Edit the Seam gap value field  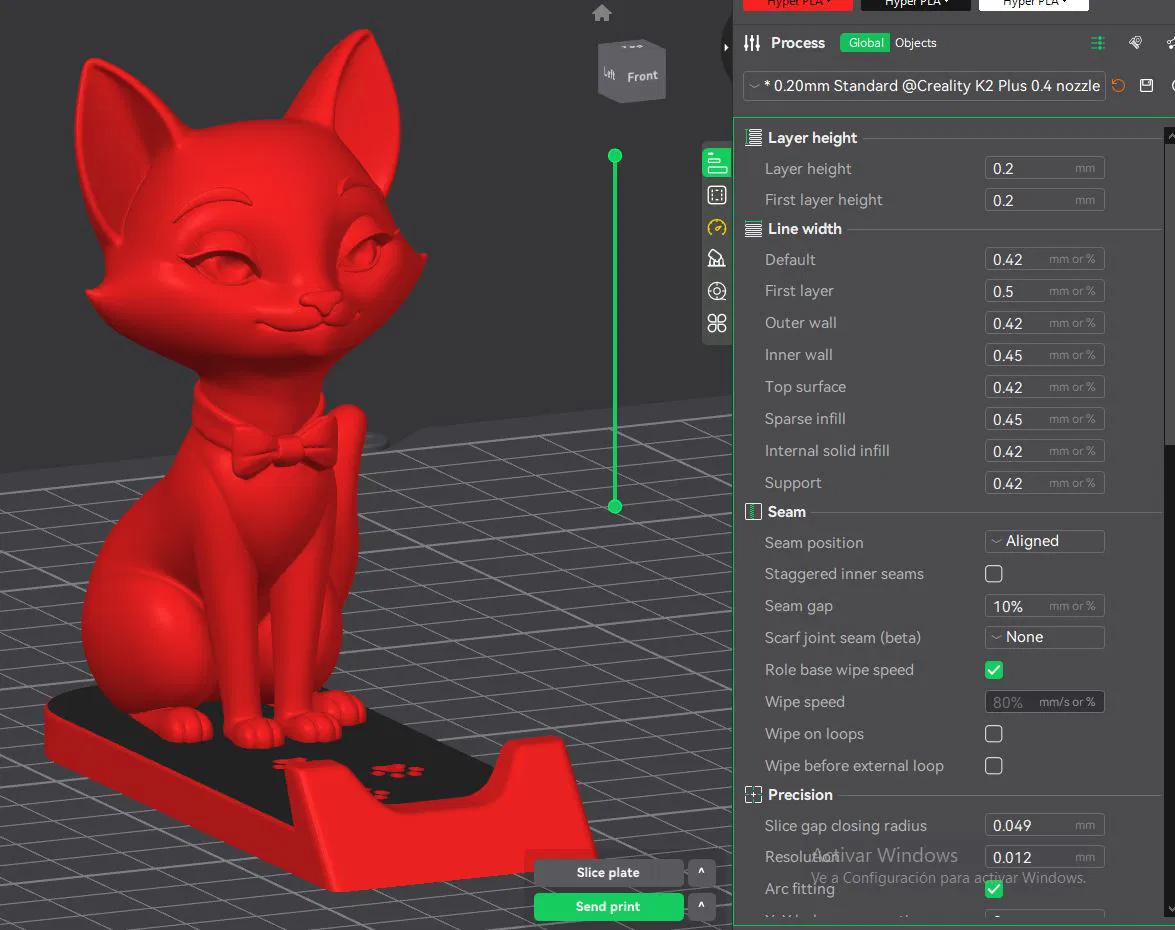click(1045, 606)
